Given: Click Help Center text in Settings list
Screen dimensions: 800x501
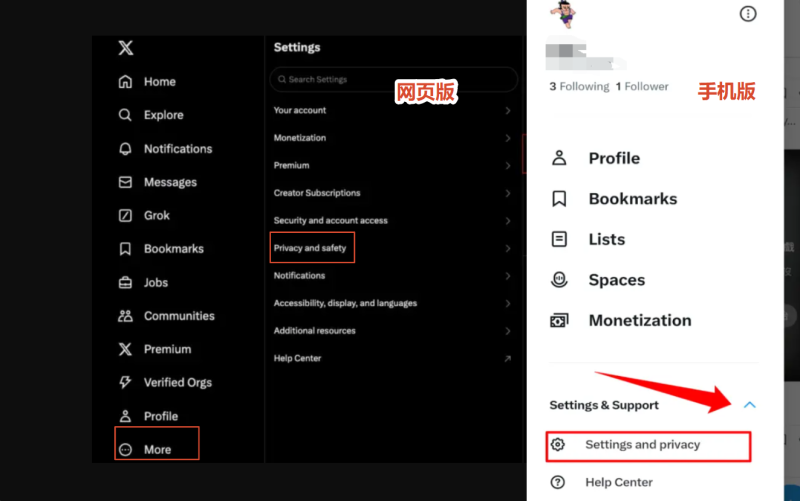Looking at the screenshot, I should coord(297,358).
